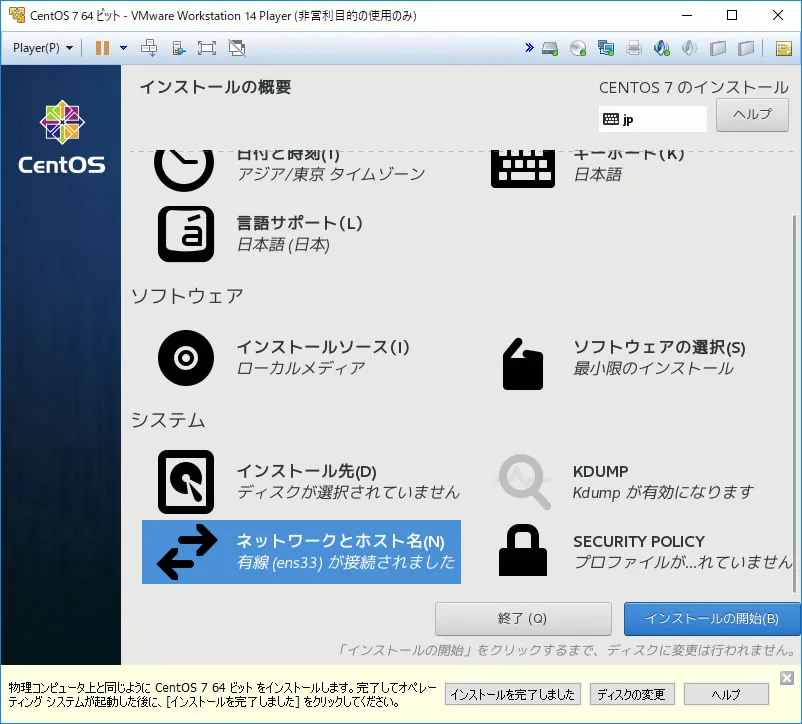Click the jp keyboard layout indicator
802x724 pixels.
652,119
